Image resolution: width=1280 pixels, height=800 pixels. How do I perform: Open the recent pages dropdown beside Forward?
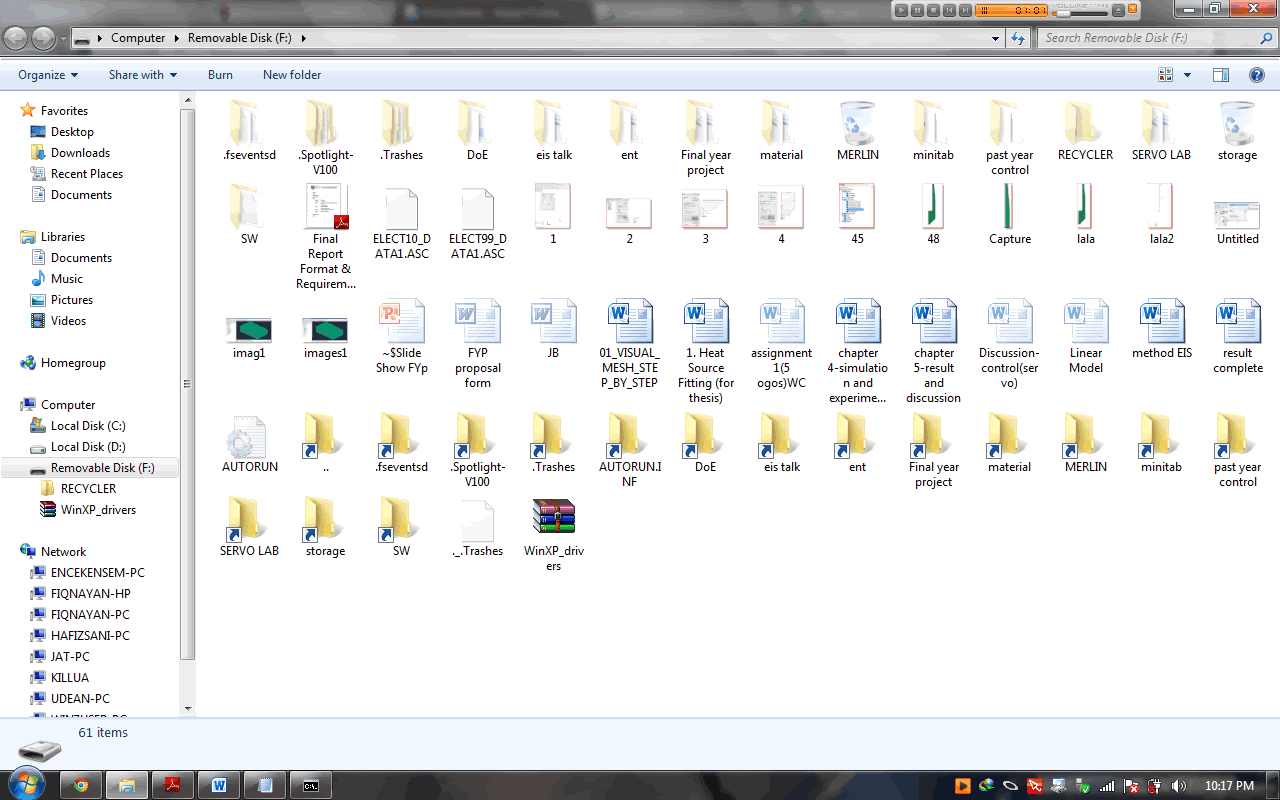coord(63,39)
